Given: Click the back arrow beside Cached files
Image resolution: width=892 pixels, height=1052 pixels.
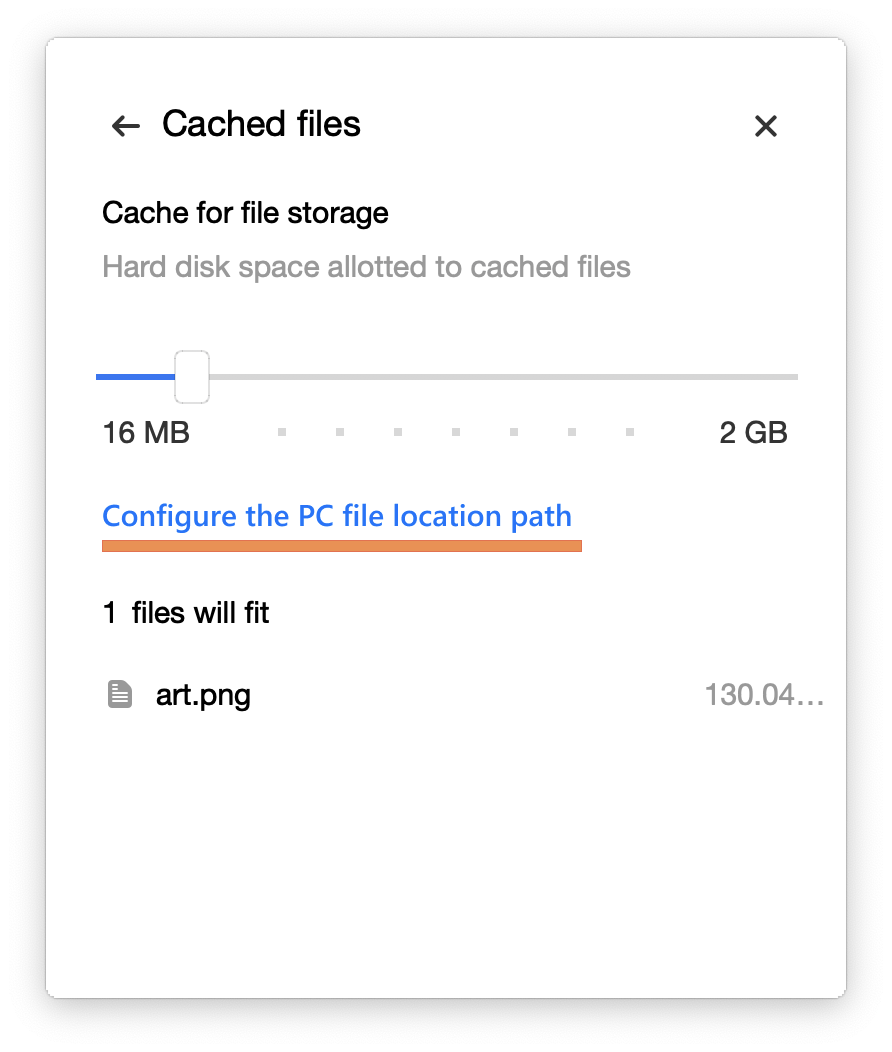Looking at the screenshot, I should 125,125.
